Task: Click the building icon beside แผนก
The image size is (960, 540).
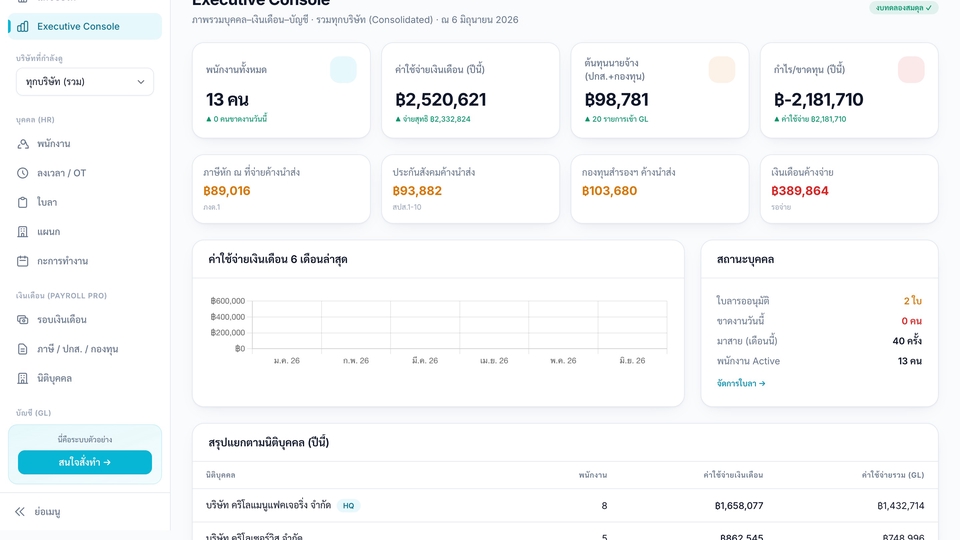Action: [23, 231]
